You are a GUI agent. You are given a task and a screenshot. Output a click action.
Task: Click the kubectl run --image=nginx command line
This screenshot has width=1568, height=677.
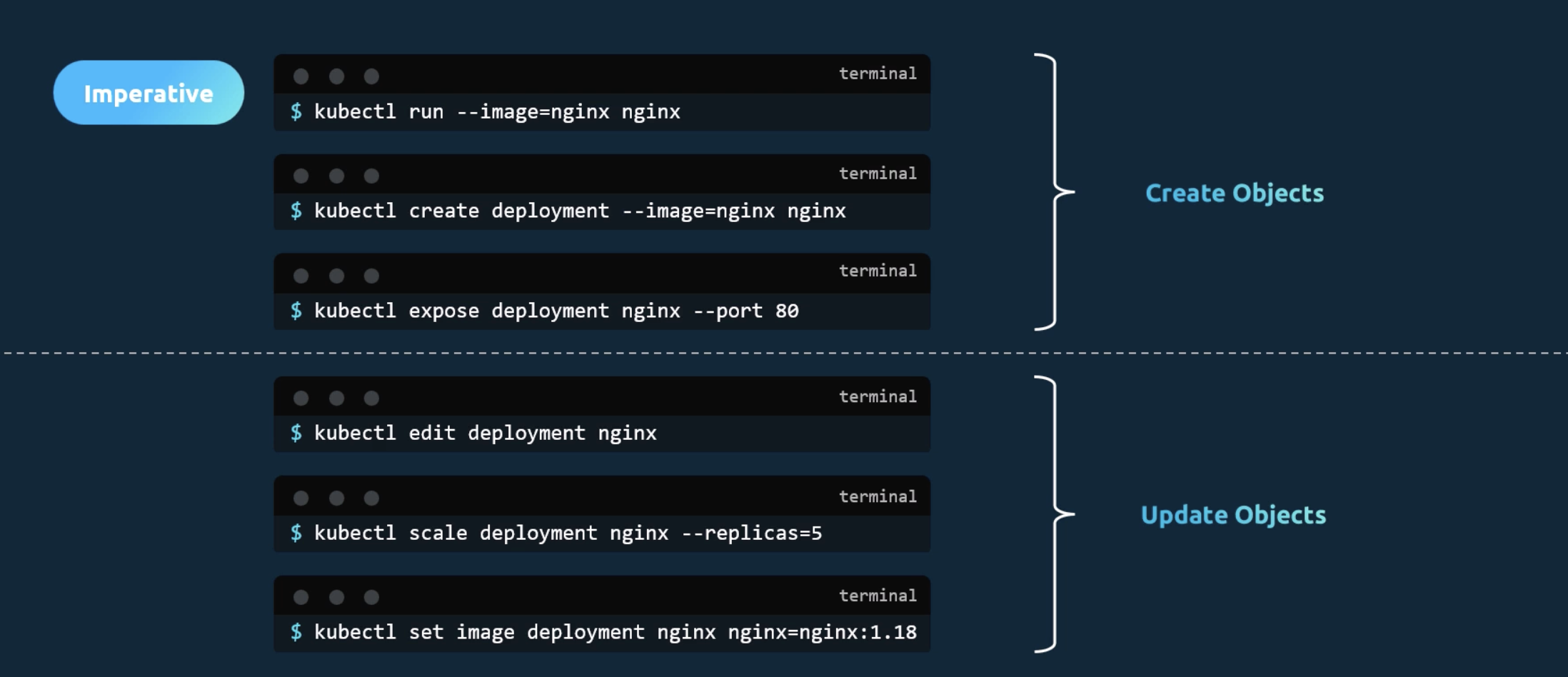[497, 112]
